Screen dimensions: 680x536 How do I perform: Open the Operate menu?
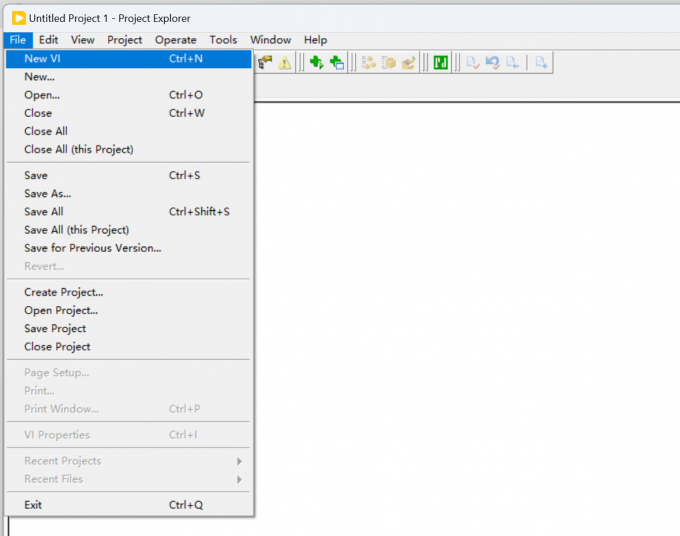tap(176, 40)
